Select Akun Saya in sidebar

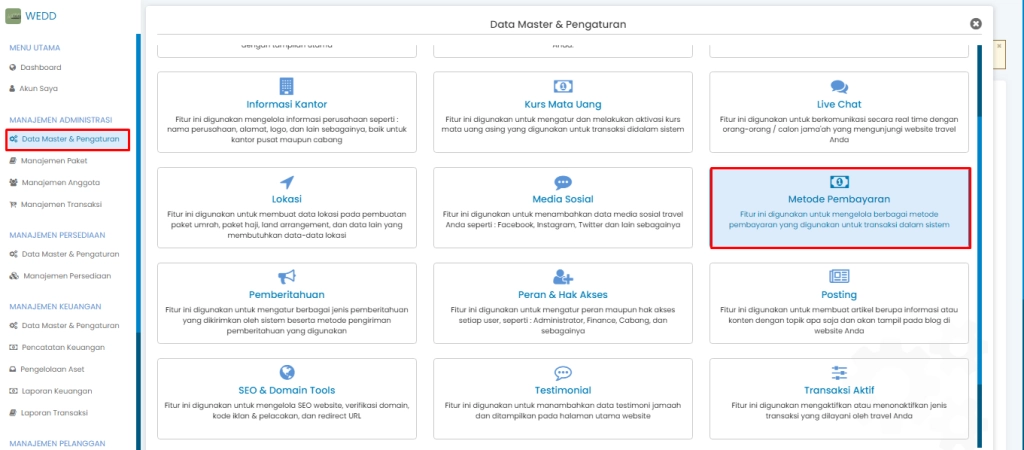pos(40,88)
